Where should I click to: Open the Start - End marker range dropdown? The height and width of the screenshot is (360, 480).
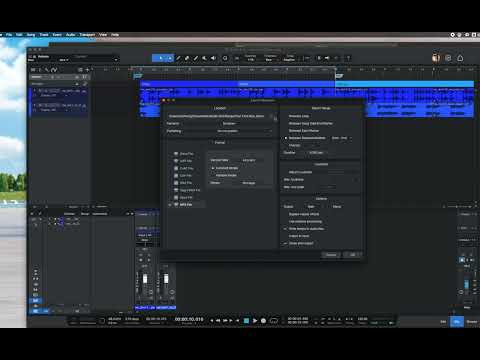[341, 138]
